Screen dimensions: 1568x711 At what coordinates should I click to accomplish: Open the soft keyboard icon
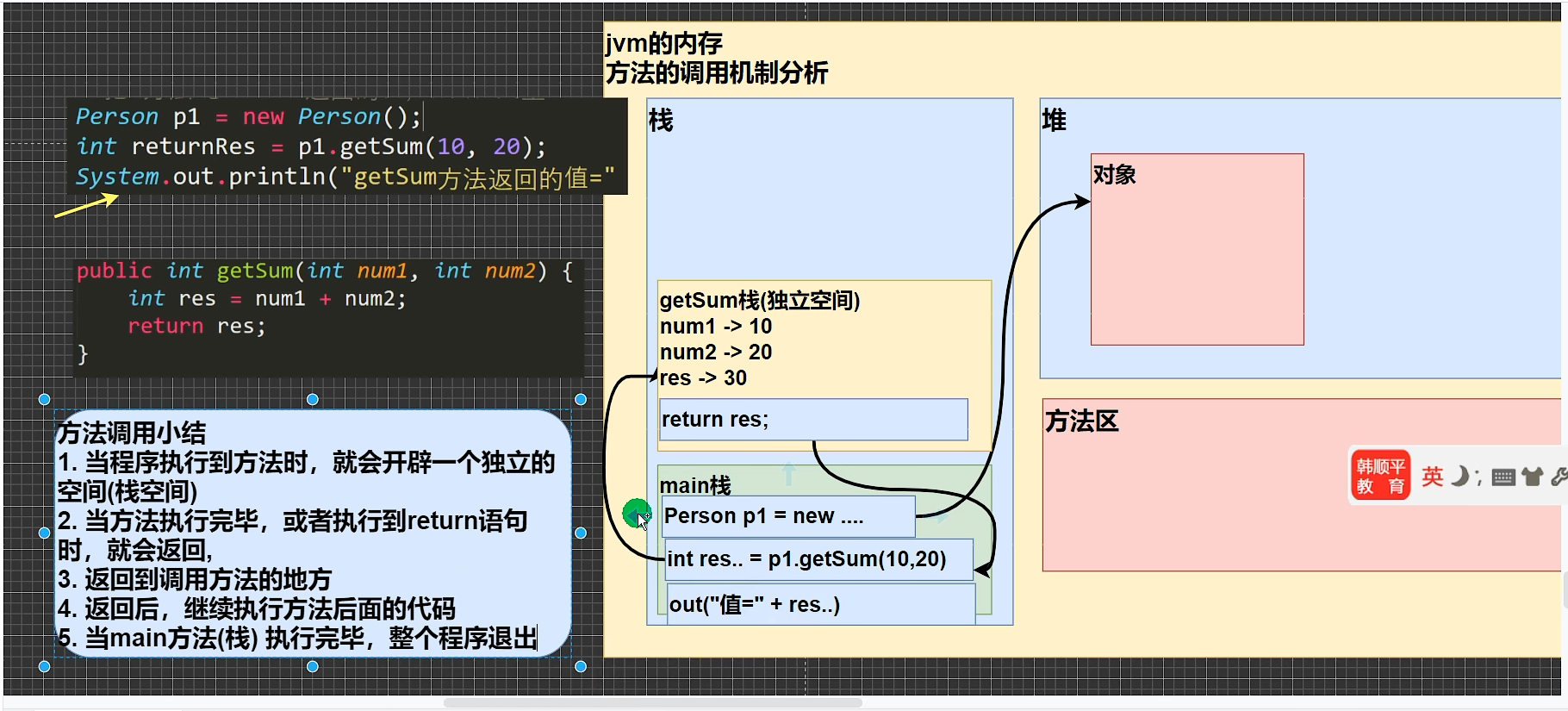click(x=1503, y=477)
